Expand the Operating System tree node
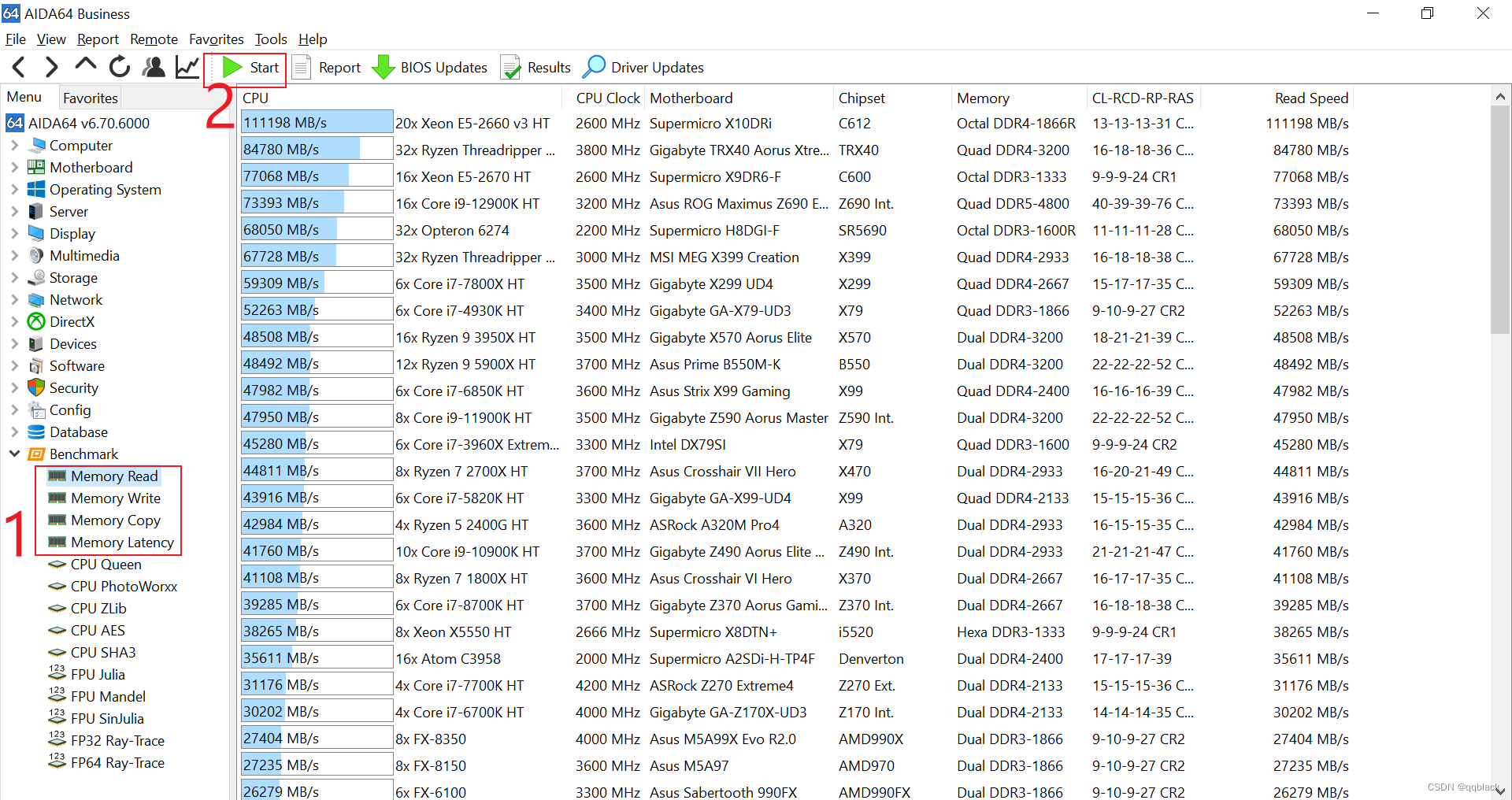Screen dimensions: 1512x800 click(x=14, y=190)
